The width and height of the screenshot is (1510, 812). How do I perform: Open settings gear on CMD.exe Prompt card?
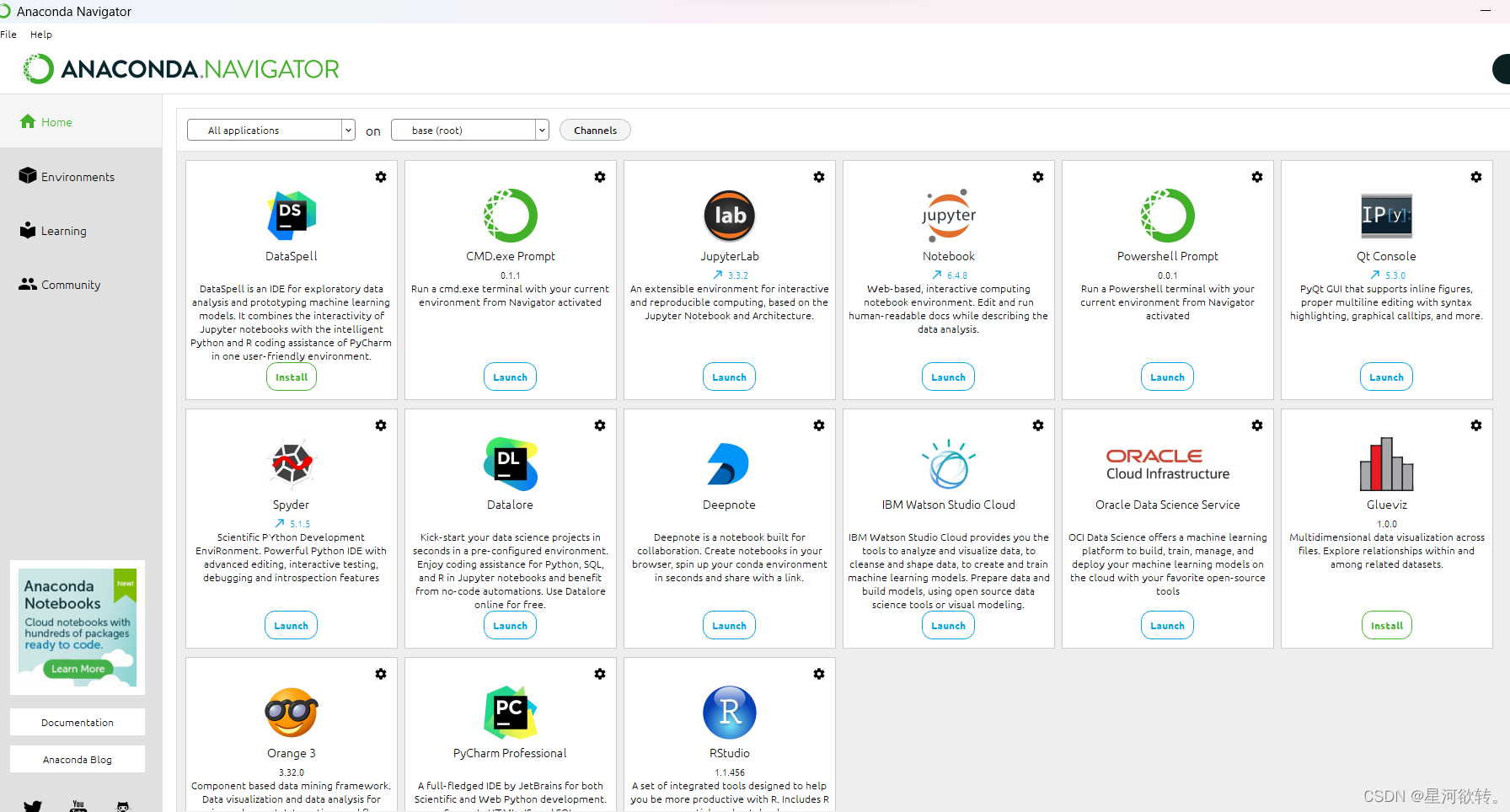click(x=600, y=177)
